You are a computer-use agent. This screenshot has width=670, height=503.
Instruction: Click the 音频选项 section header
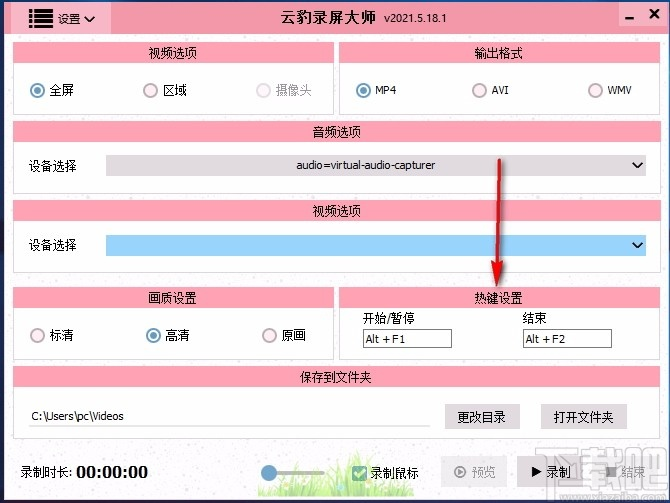336,132
